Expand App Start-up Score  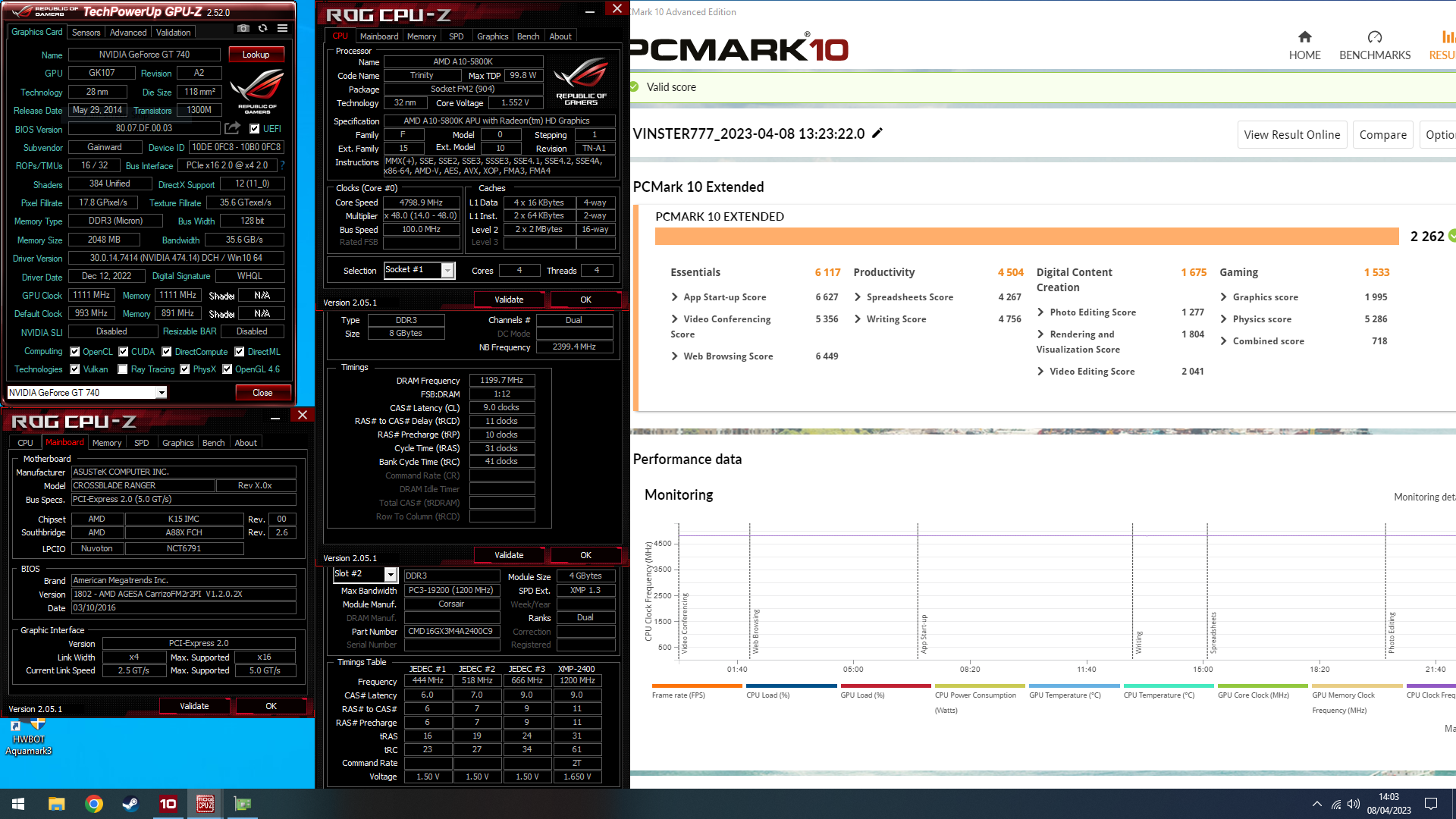(674, 297)
